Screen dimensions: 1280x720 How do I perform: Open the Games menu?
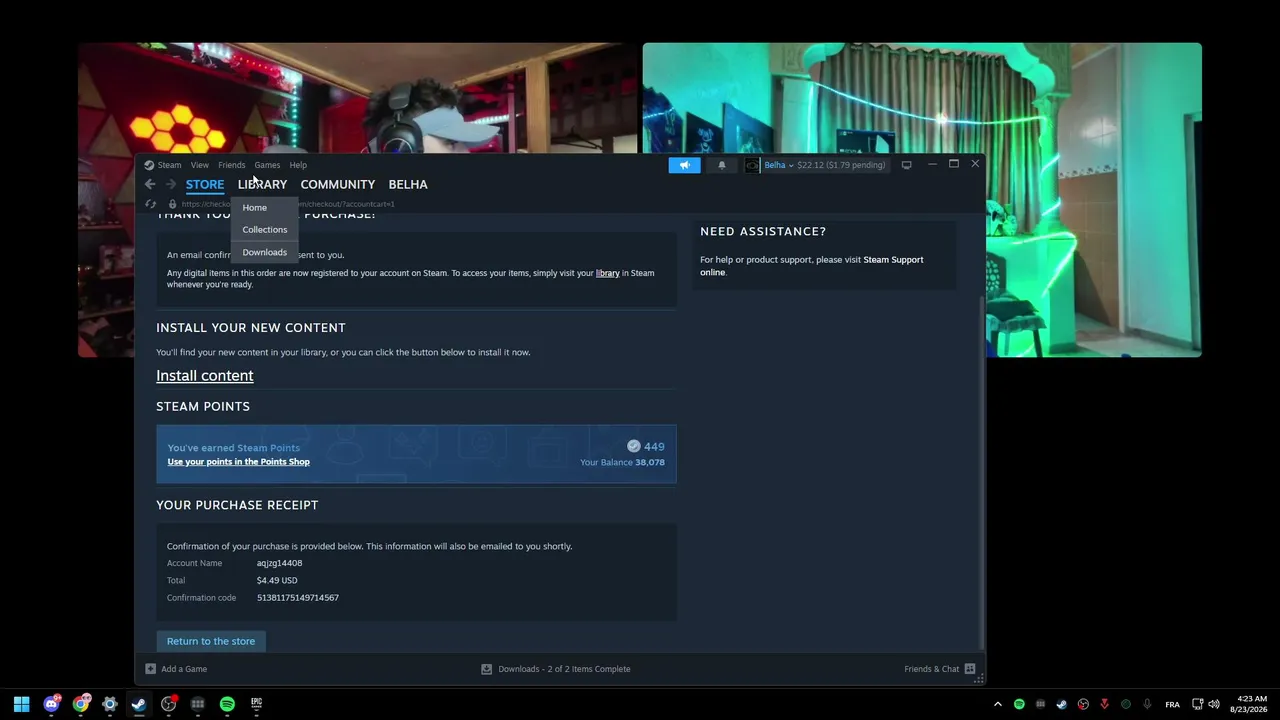[267, 165]
